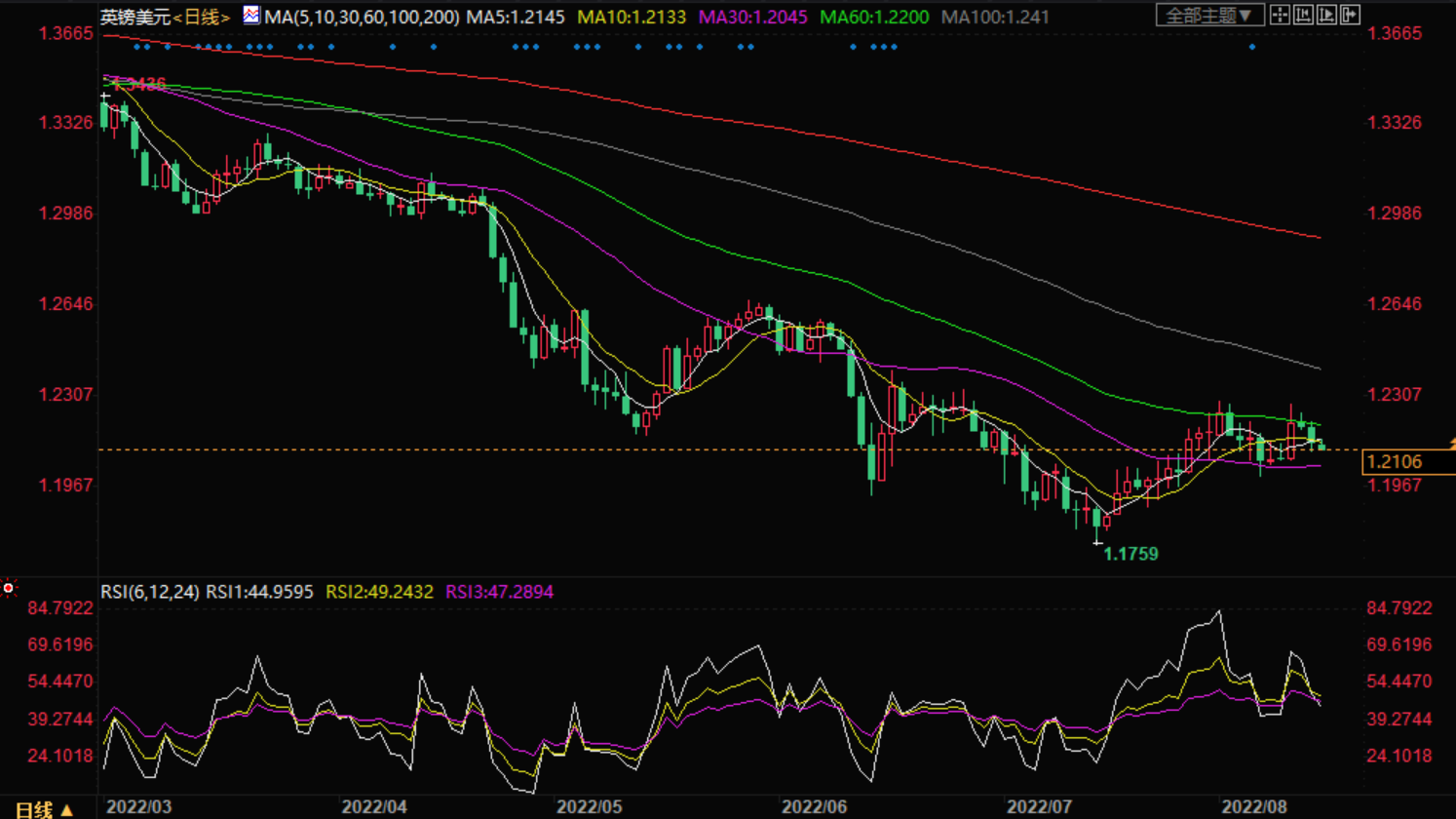Image resolution: width=1456 pixels, height=819 pixels.
Task: Click the 1.2986 label on right price axis
Action: [1396, 214]
